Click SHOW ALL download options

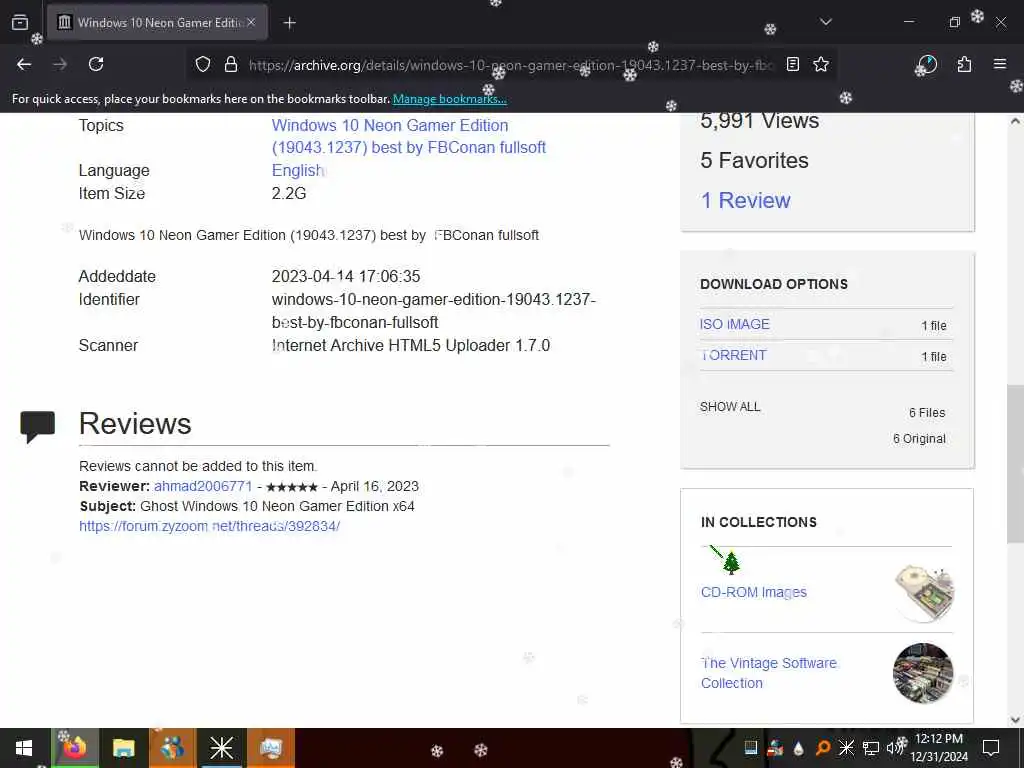click(730, 407)
